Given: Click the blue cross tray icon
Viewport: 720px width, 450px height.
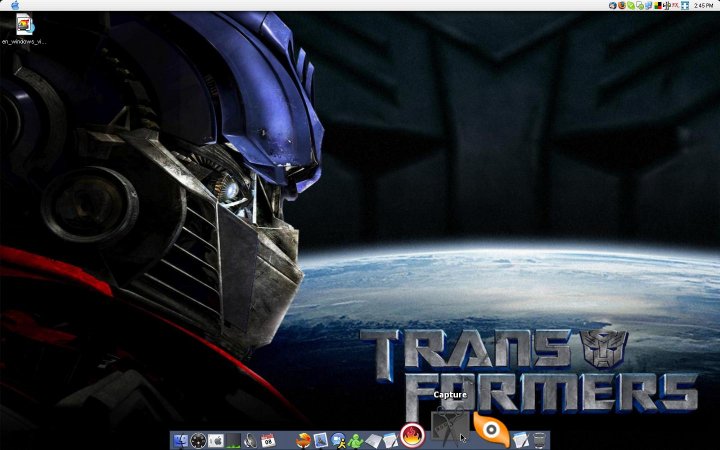Looking at the screenshot, I should point(685,6).
